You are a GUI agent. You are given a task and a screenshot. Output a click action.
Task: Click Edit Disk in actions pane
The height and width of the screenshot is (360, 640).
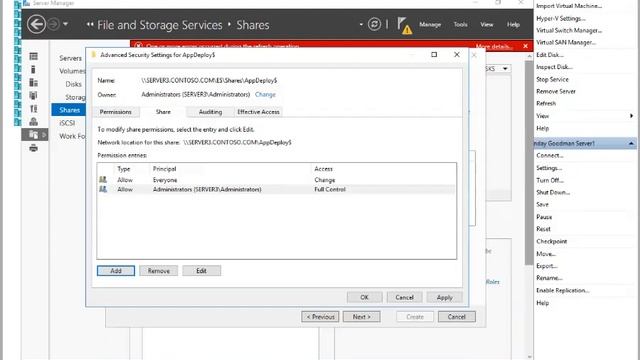(x=549, y=55)
